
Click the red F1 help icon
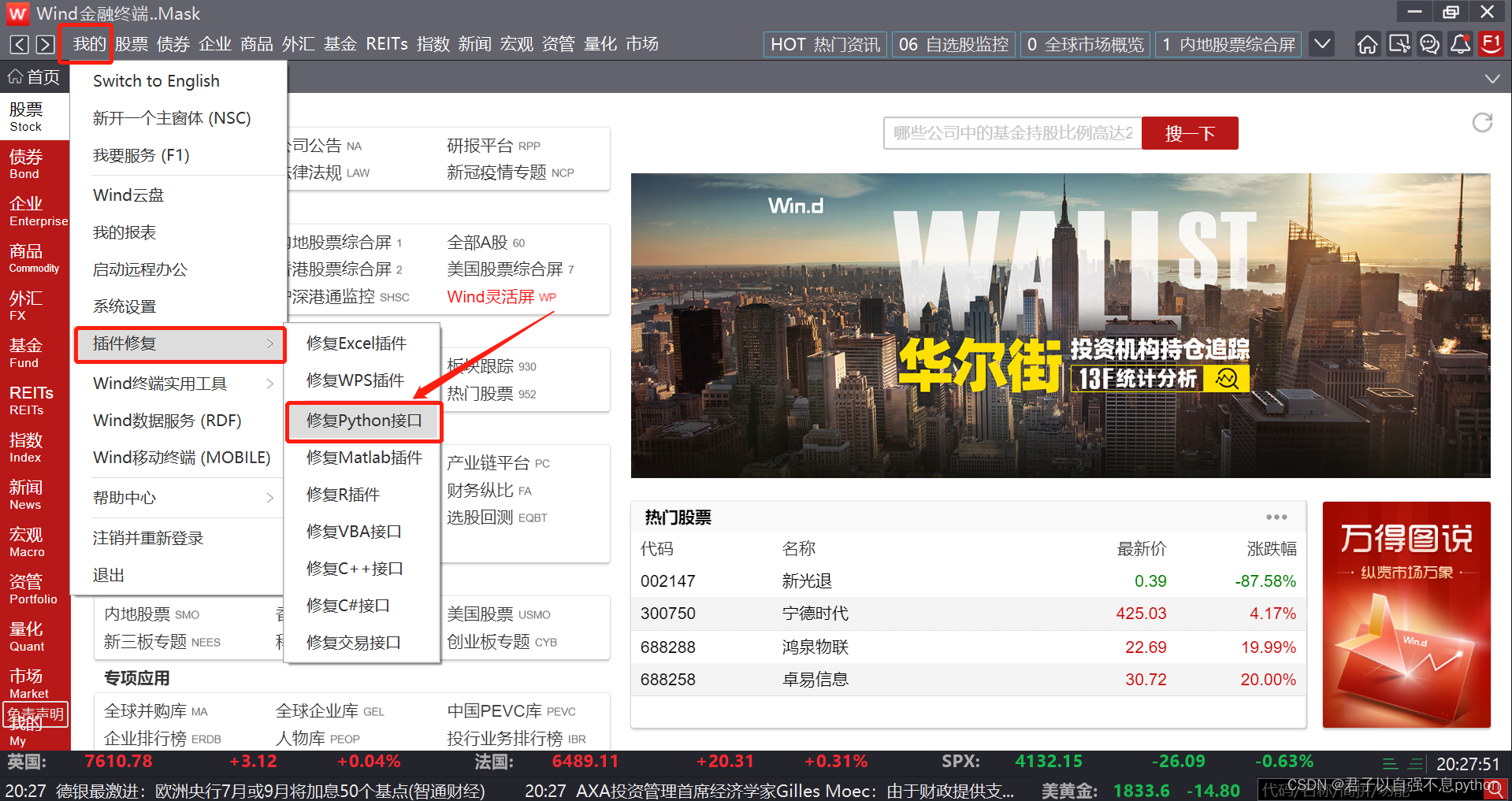[1491, 43]
